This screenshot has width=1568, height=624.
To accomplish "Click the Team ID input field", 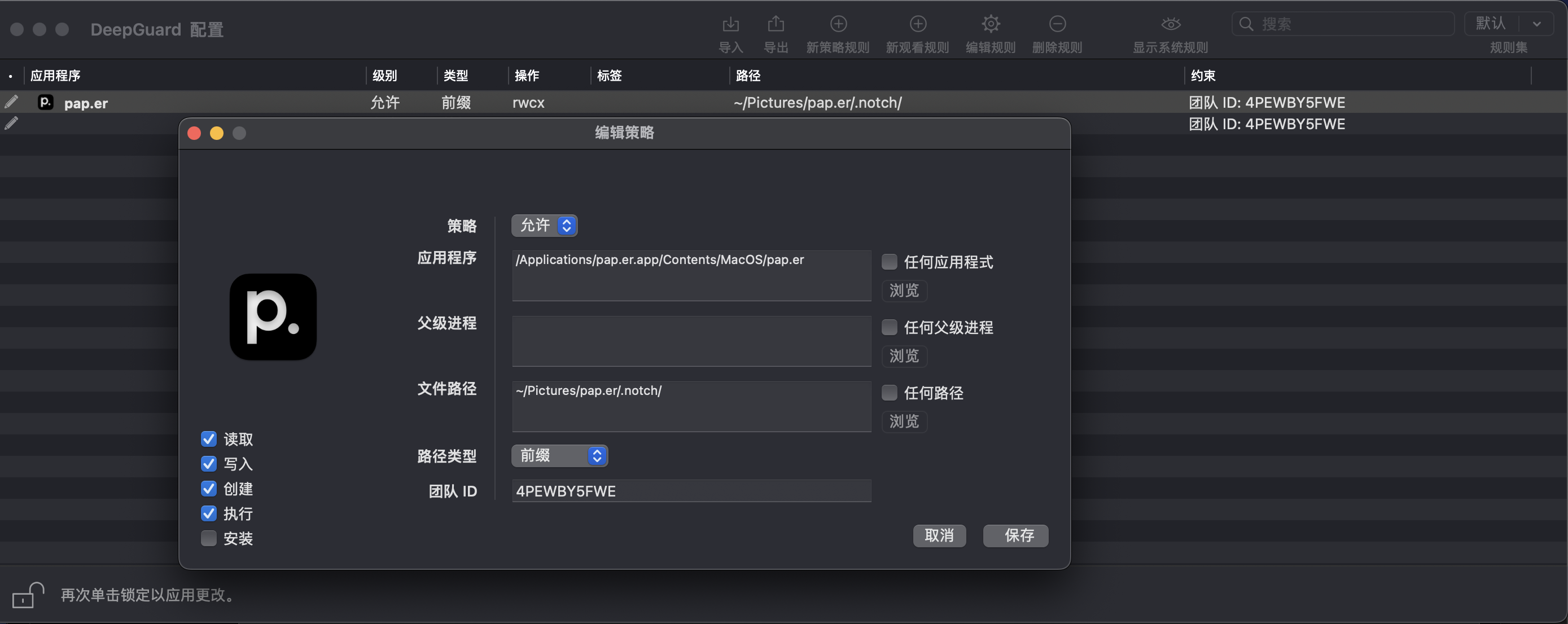I will click(x=691, y=491).
